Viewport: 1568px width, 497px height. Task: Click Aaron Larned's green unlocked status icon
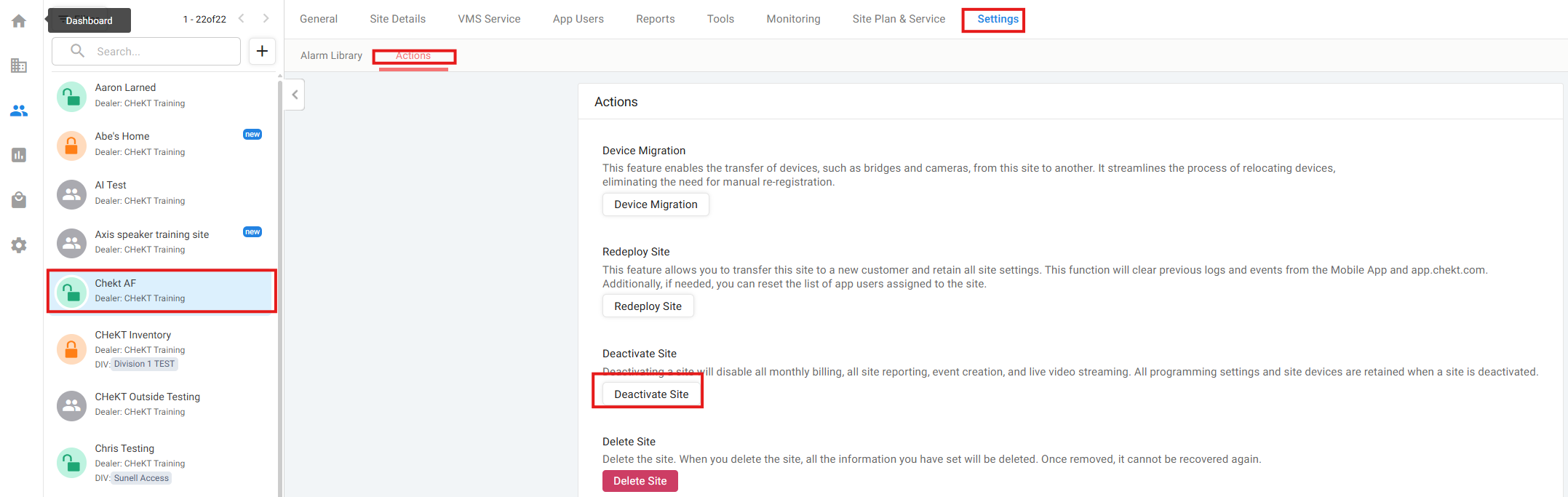pyautogui.click(x=71, y=96)
